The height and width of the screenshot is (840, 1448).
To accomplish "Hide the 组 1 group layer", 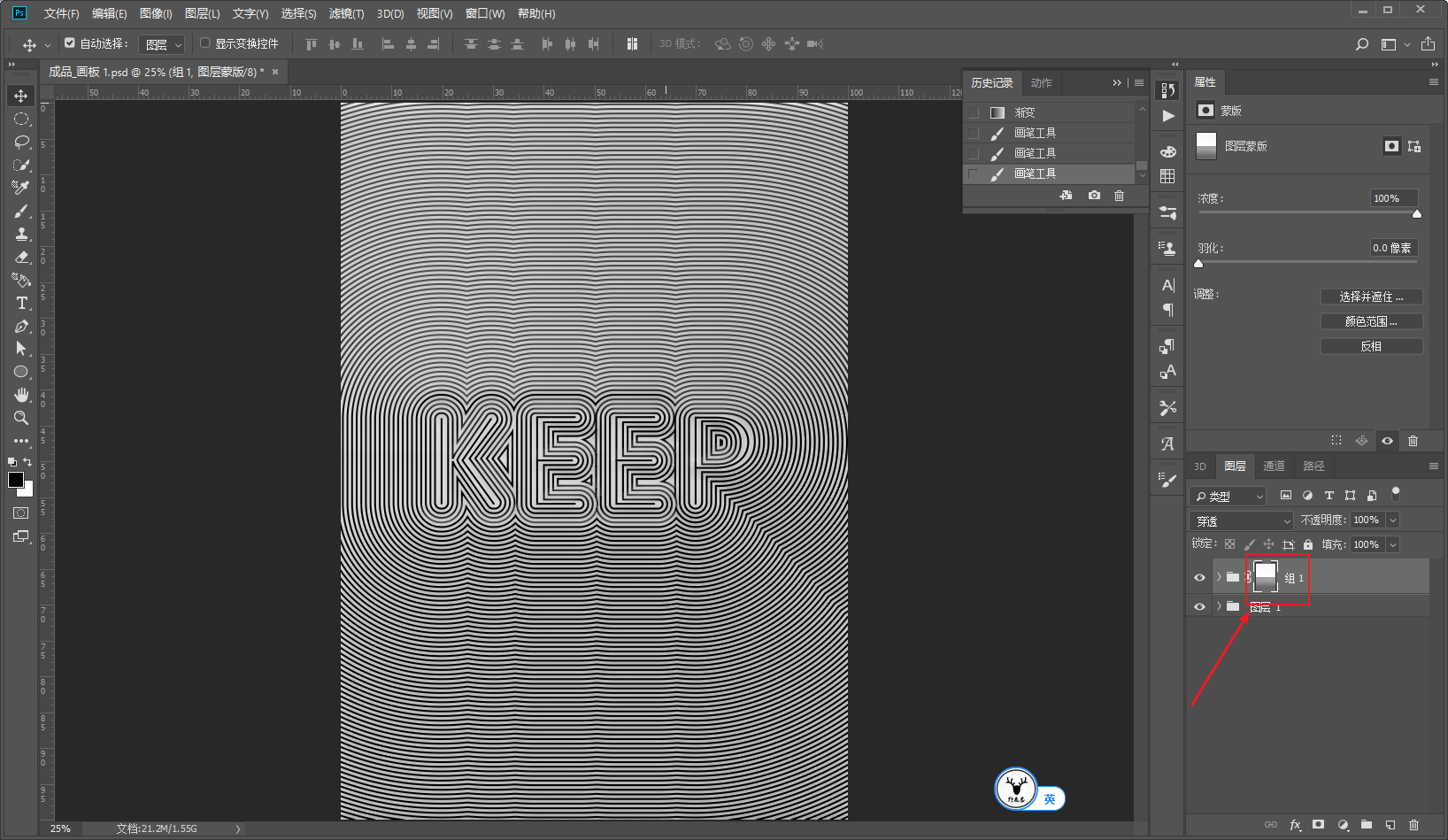I will point(1199,578).
